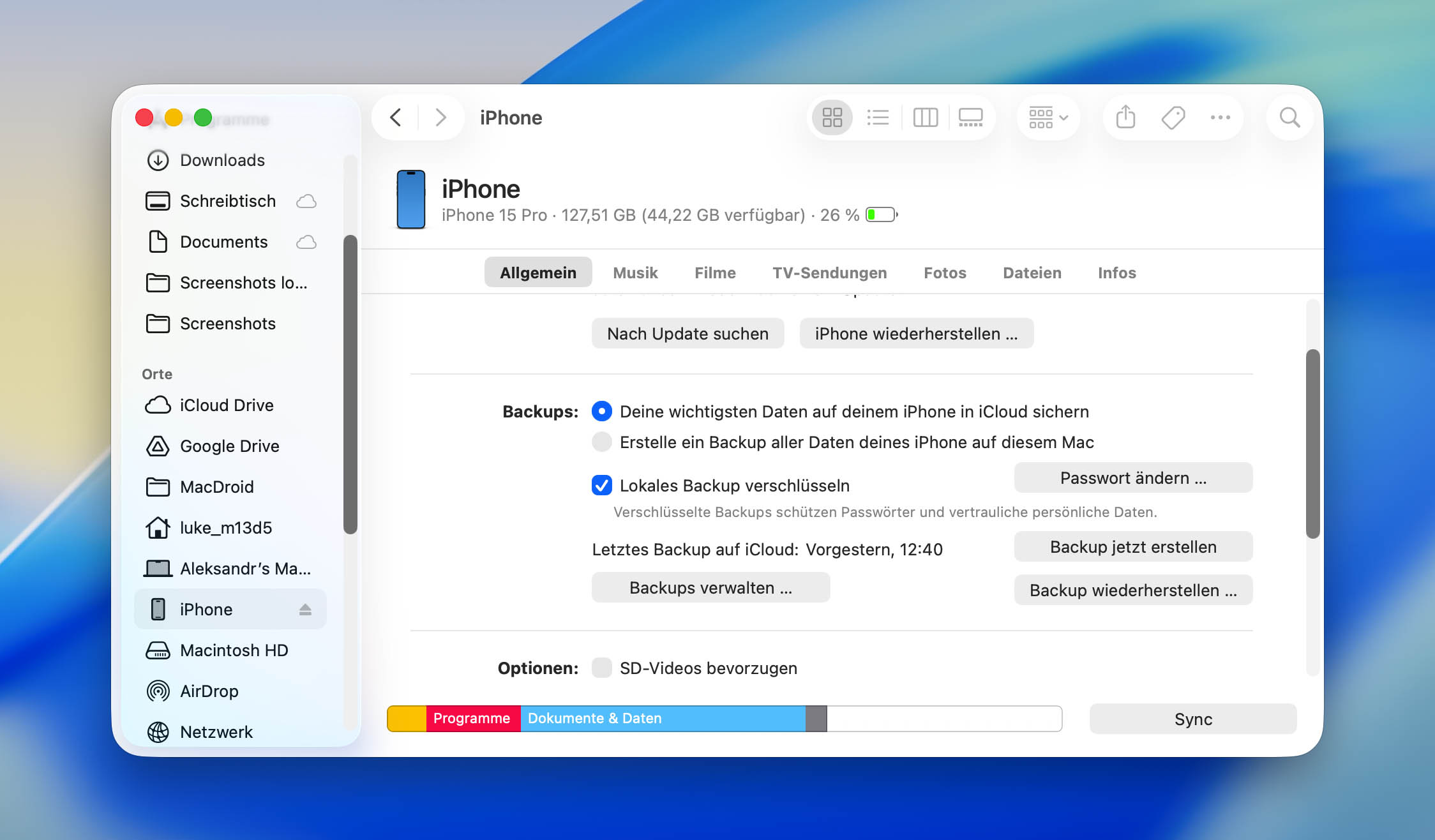The height and width of the screenshot is (840, 1435).
Task: Switch to list view
Action: point(878,117)
